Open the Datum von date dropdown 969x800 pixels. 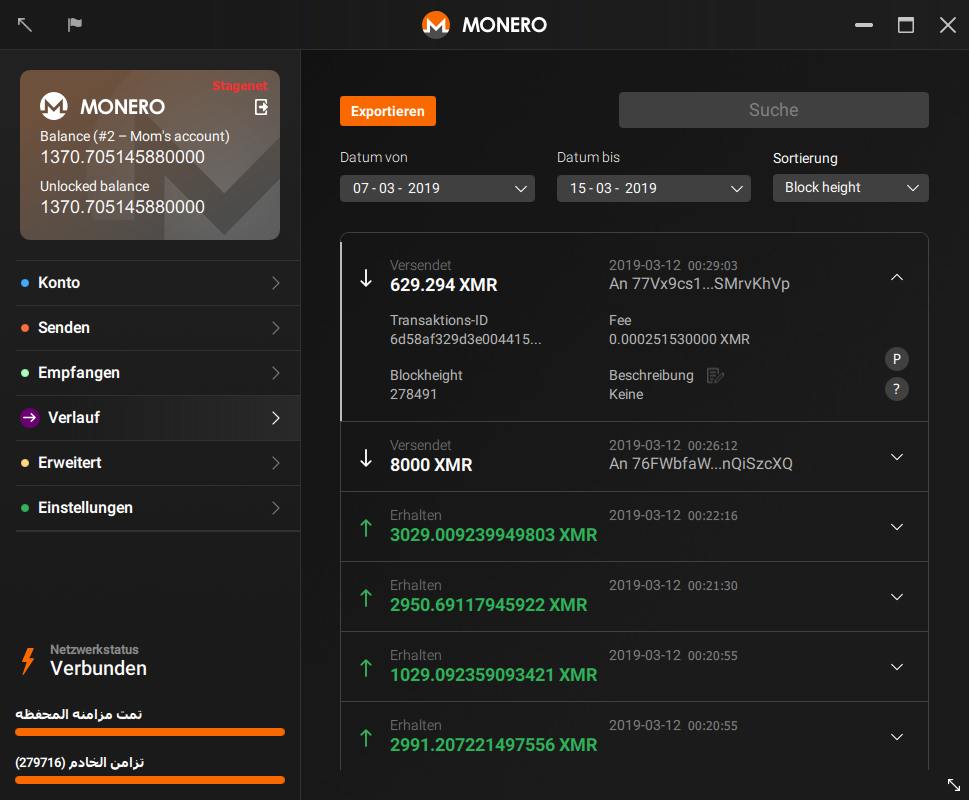point(437,188)
